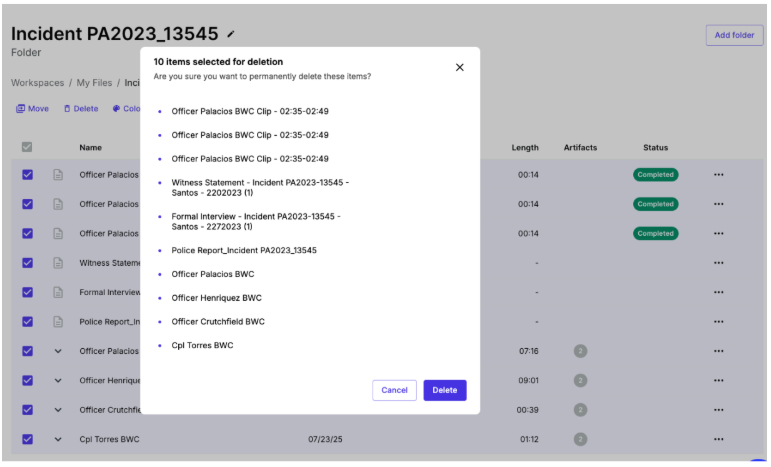Viewport: 771px width, 467px height.
Task: Open more options for Formal Interview row
Action: 718,292
